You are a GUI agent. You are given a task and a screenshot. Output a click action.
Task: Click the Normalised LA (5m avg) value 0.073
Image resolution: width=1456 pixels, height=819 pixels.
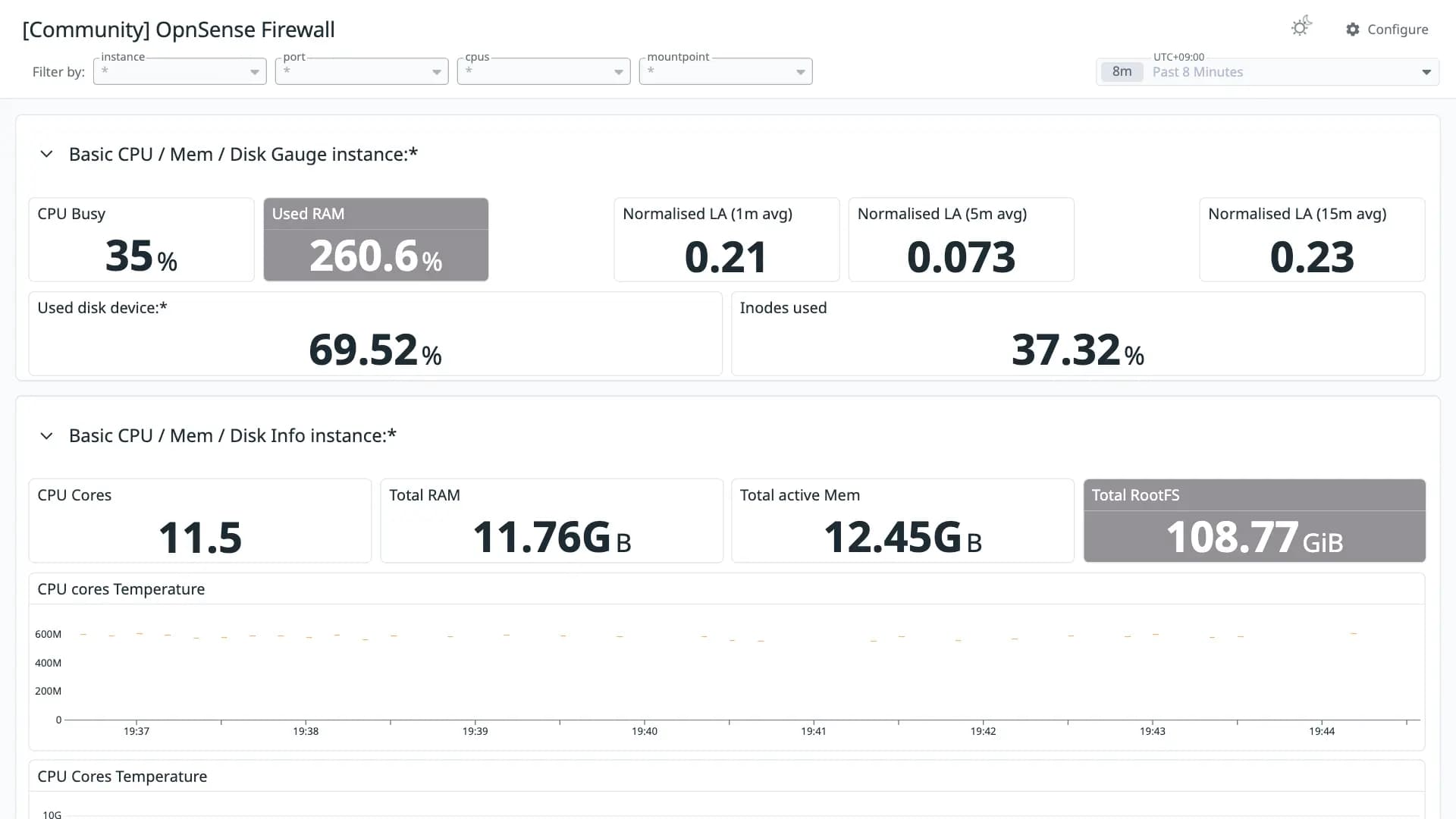[x=961, y=256]
